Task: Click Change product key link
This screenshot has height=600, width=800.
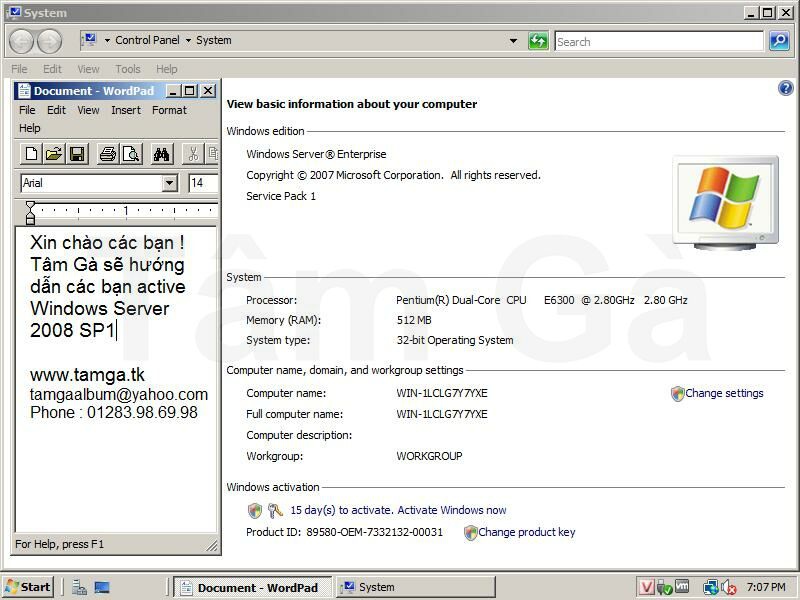Action: 527,532
